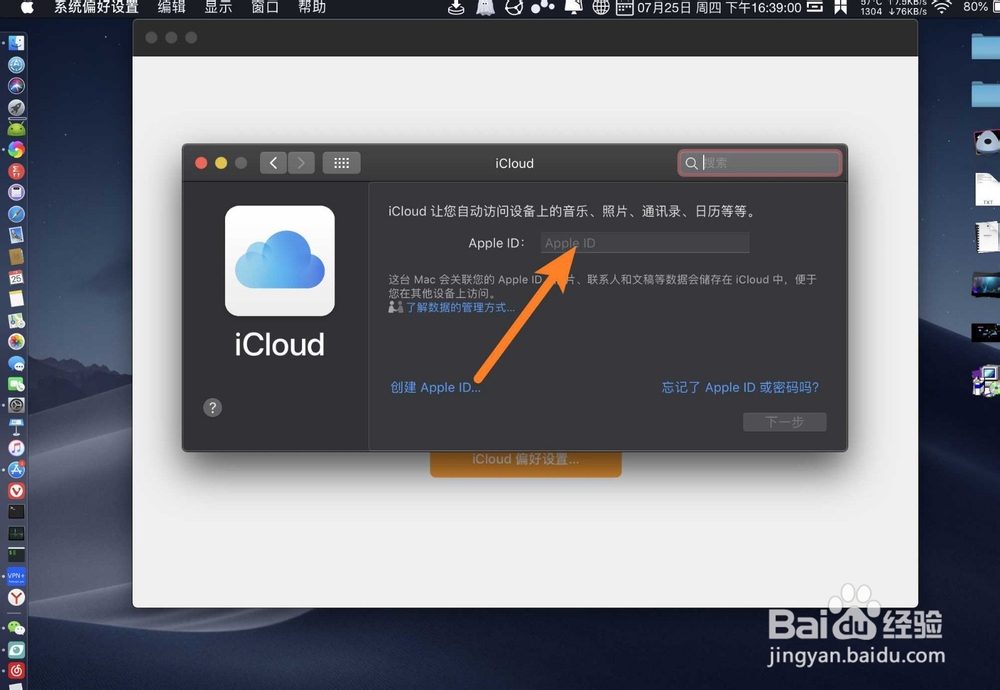
Task: Open Vivaldi browser in the Dock
Action: [17, 490]
